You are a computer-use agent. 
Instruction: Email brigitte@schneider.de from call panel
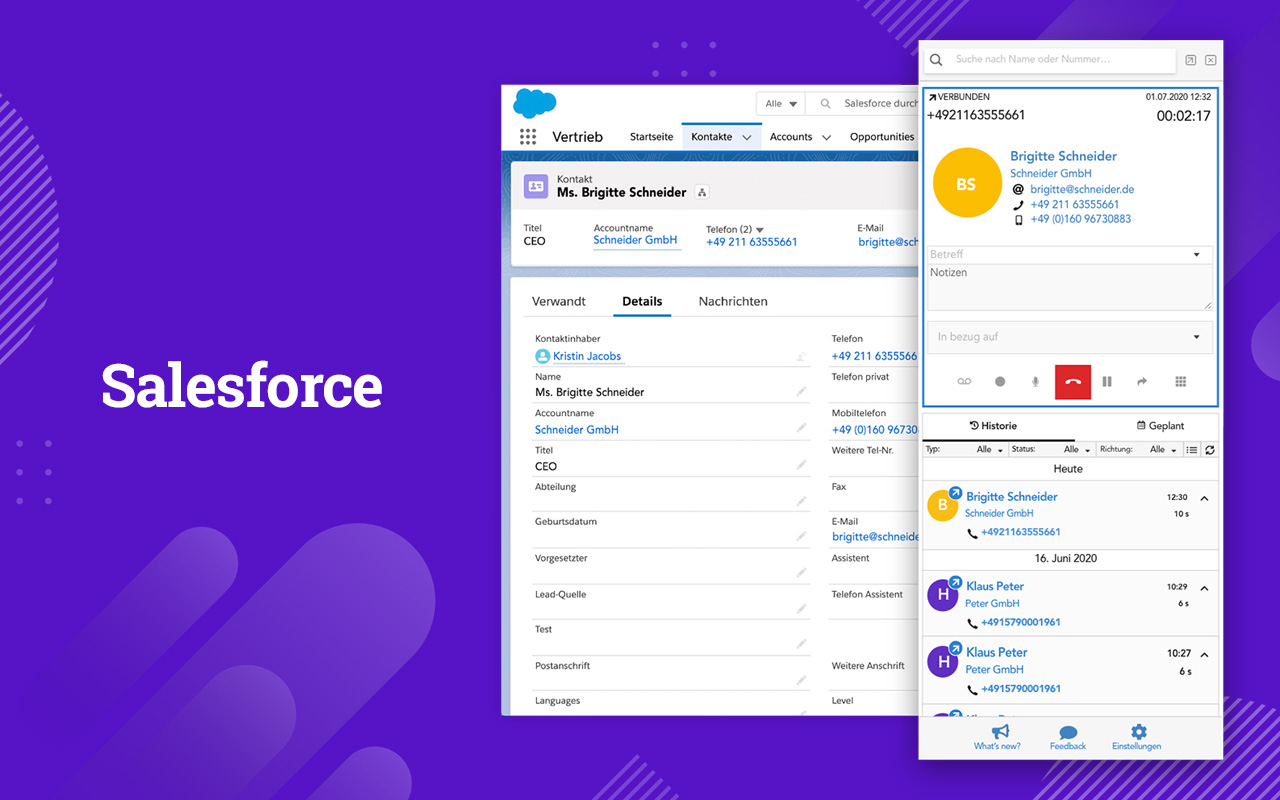1082,189
